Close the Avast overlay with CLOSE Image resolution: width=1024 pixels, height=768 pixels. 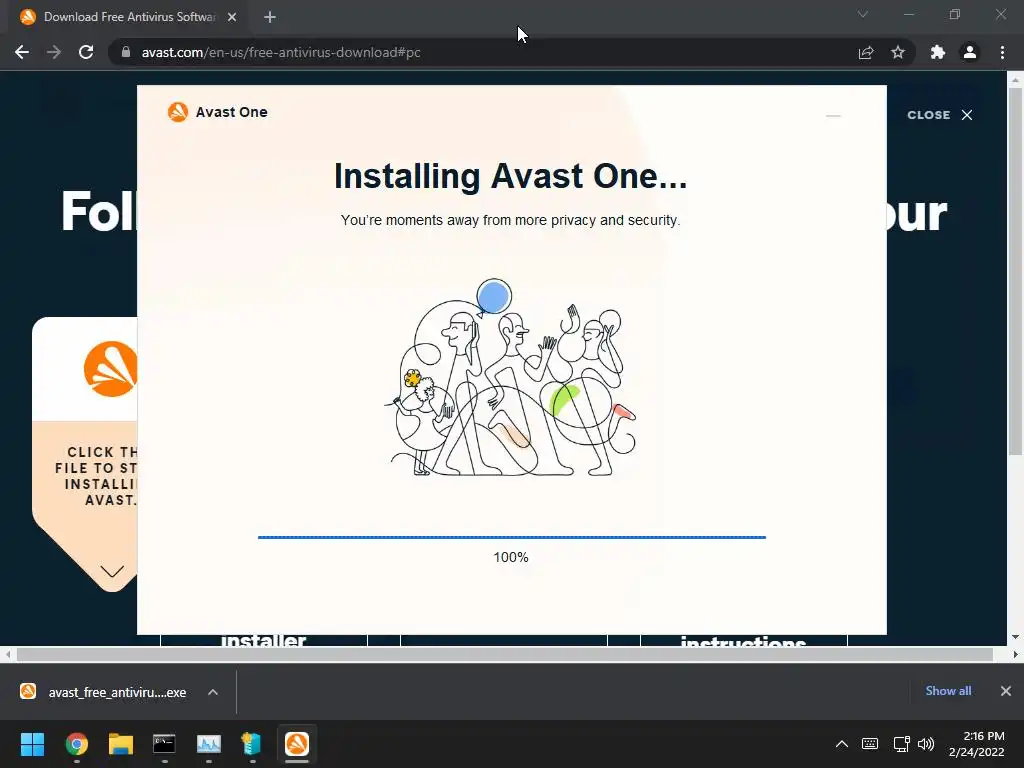(940, 115)
